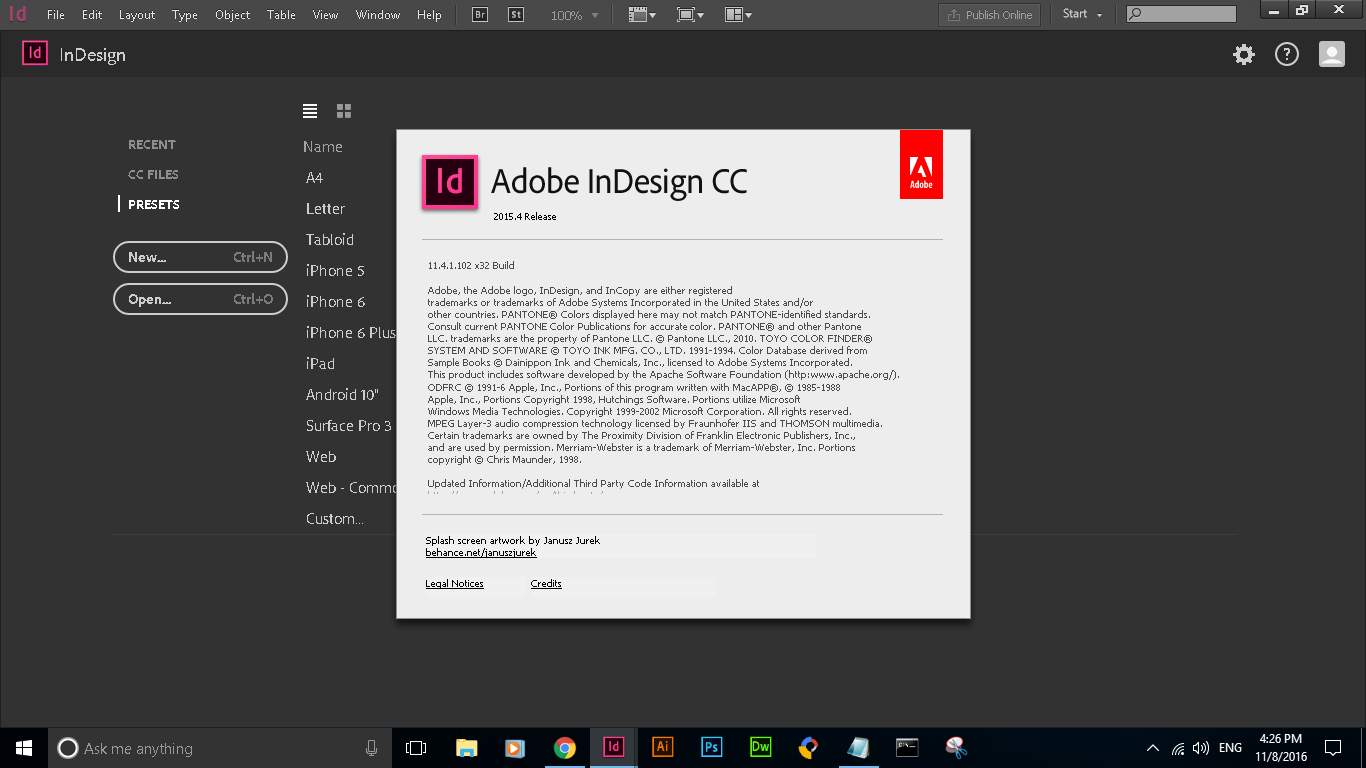Image resolution: width=1366 pixels, height=768 pixels.
Task: Open the Start workspace switcher dropdown
Action: pyautogui.click(x=1083, y=14)
